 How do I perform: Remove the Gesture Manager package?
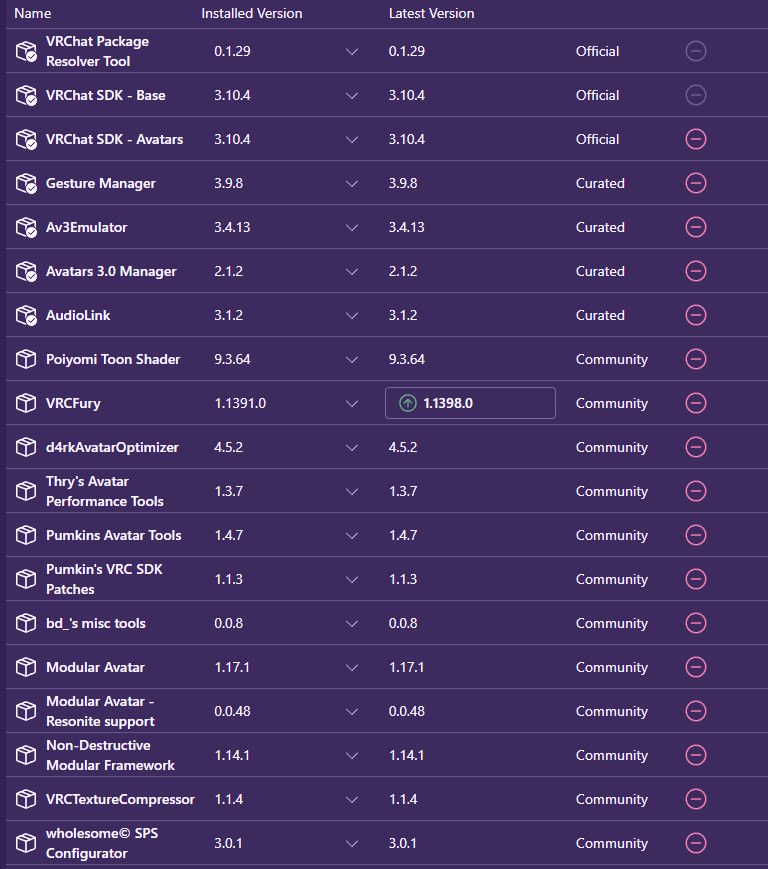695,183
